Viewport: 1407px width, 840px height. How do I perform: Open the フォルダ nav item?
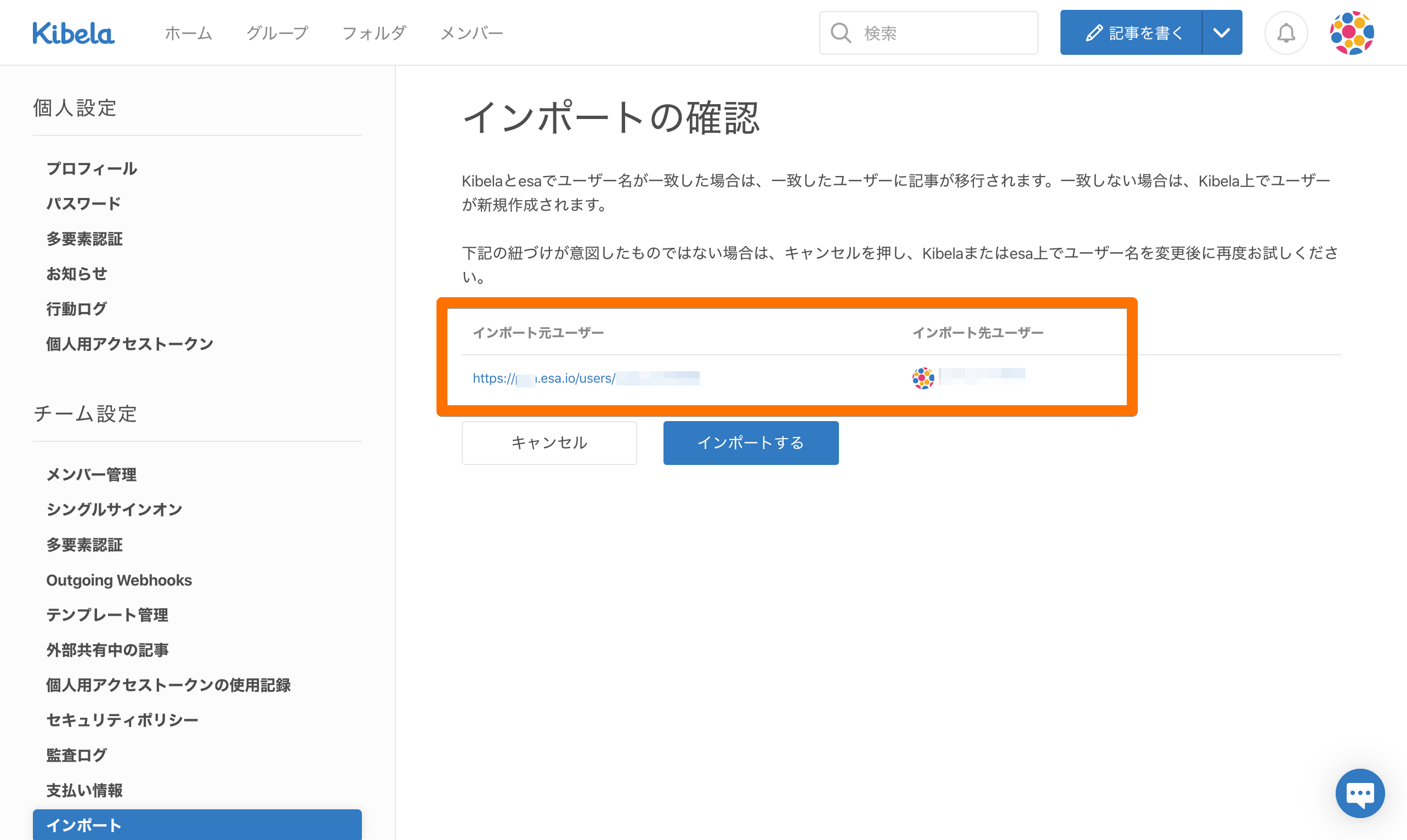point(374,33)
